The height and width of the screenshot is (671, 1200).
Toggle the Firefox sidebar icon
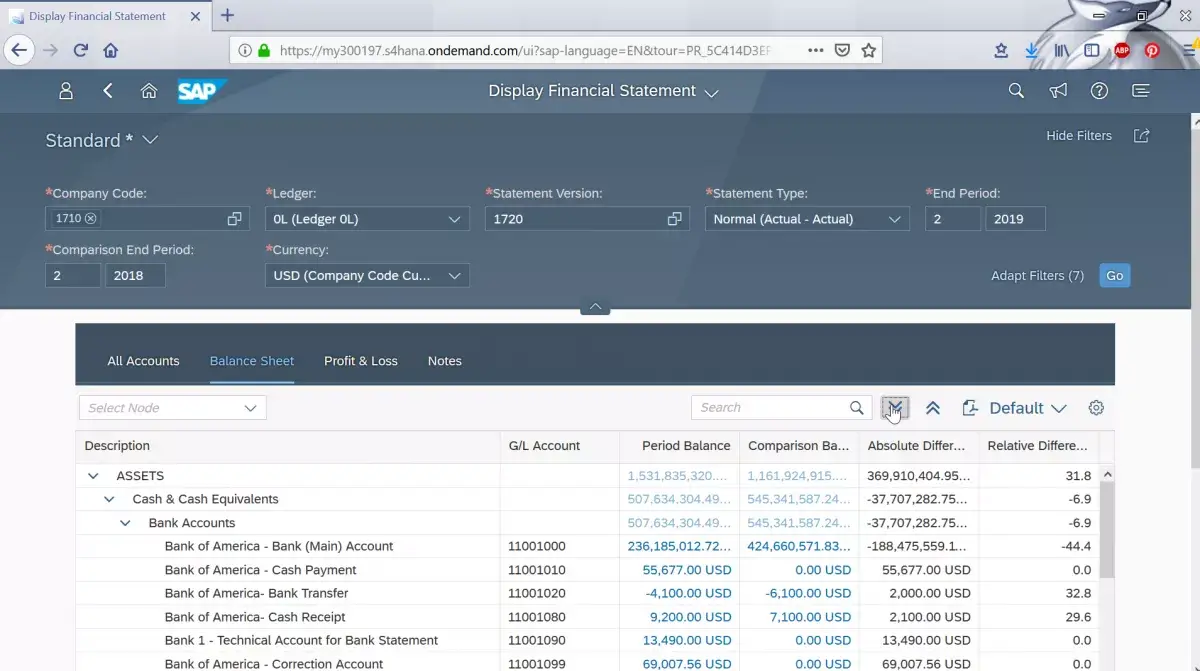coord(1092,50)
